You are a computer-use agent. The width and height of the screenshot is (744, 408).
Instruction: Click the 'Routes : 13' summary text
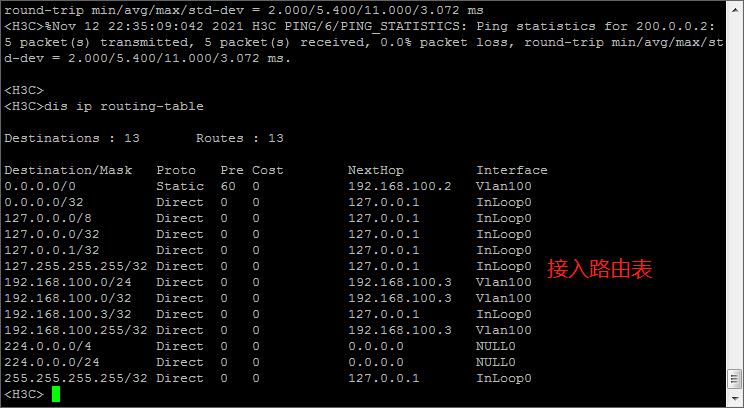240,138
